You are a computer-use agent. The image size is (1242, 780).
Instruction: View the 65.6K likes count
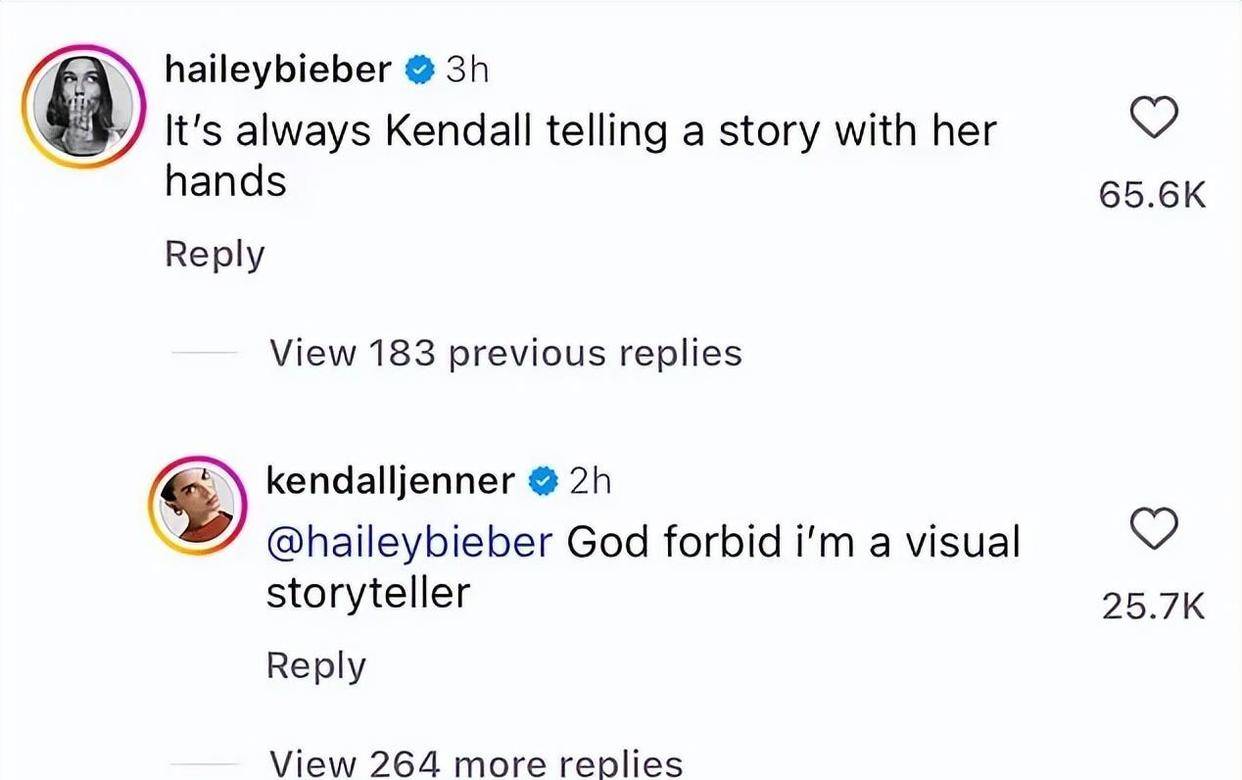pyautogui.click(x=1153, y=196)
